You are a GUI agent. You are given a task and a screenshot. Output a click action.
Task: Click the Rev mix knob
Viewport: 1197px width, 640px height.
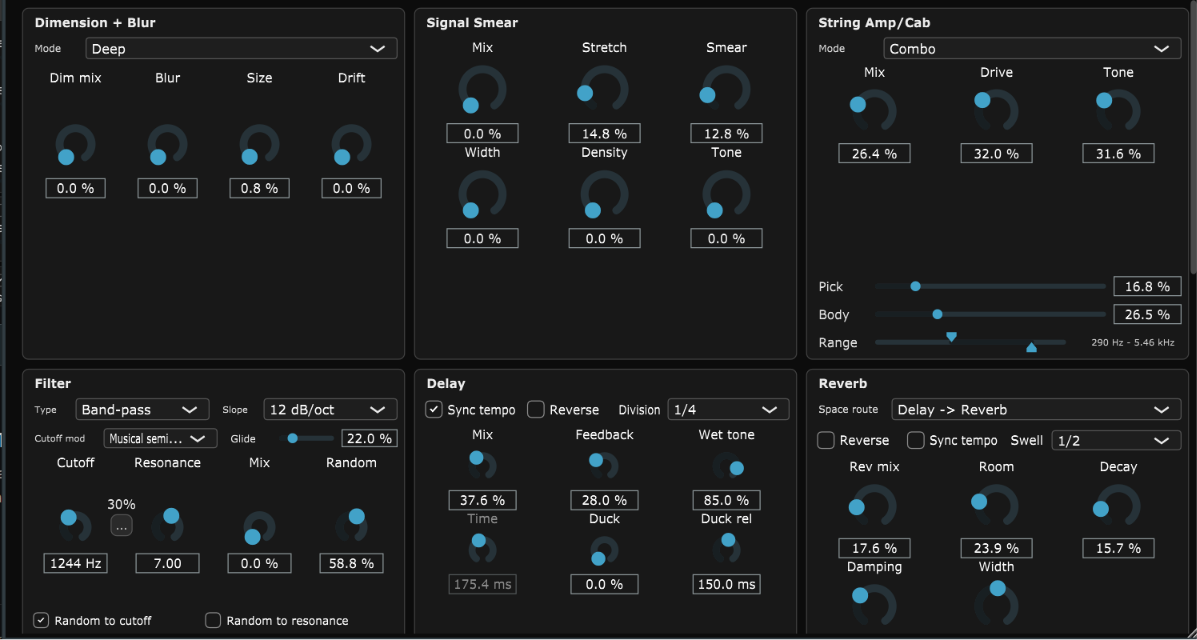click(x=873, y=506)
